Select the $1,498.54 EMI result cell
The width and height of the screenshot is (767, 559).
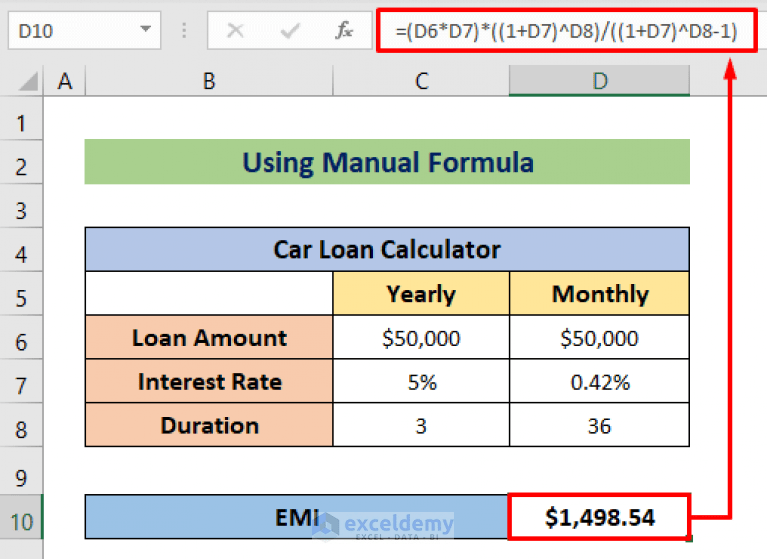click(x=599, y=517)
